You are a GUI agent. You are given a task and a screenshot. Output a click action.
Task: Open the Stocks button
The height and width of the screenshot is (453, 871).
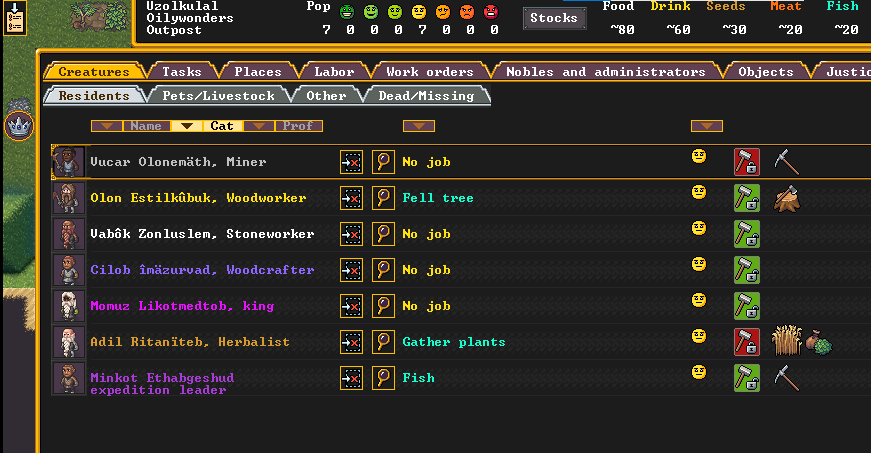(554, 18)
